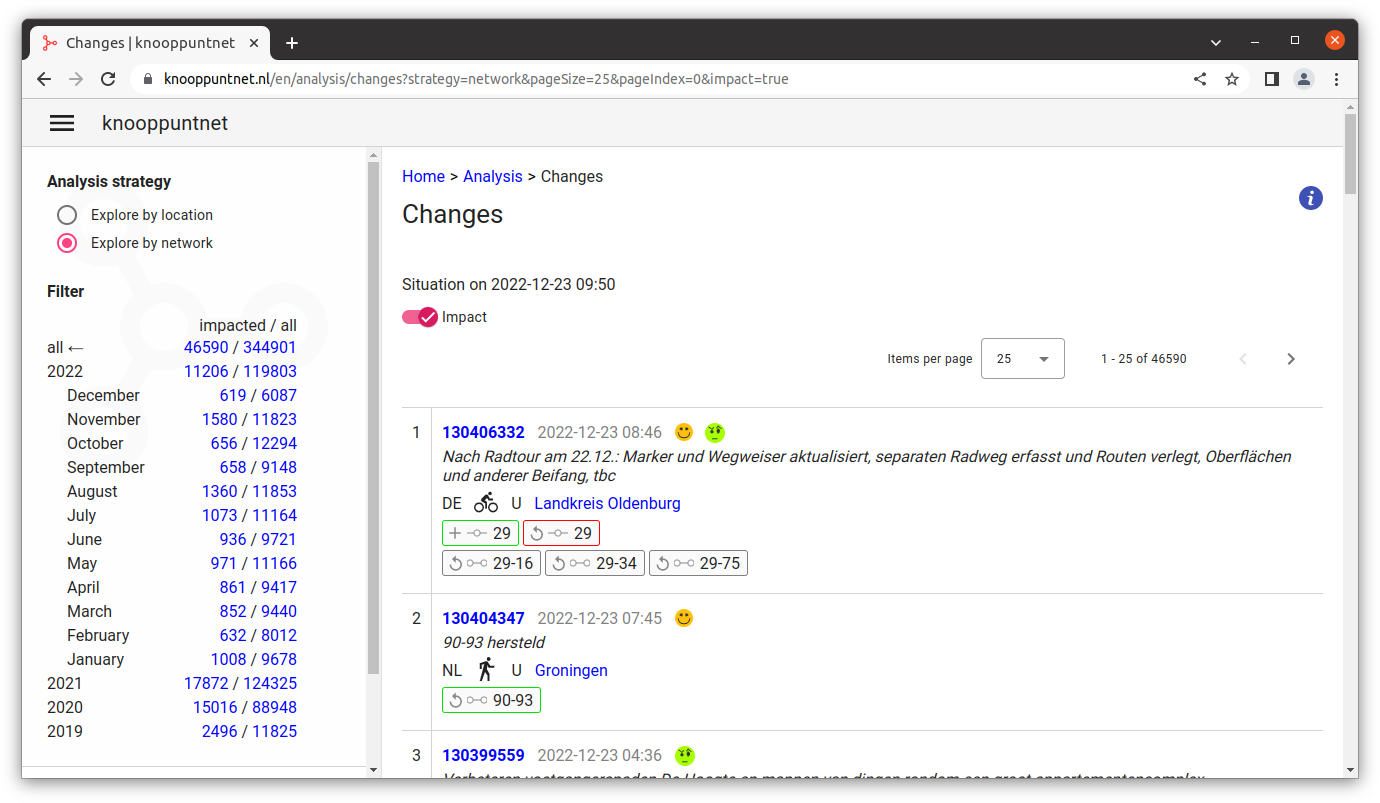Open the Groningen link
This screenshot has width=1380, height=803.
[x=571, y=670]
